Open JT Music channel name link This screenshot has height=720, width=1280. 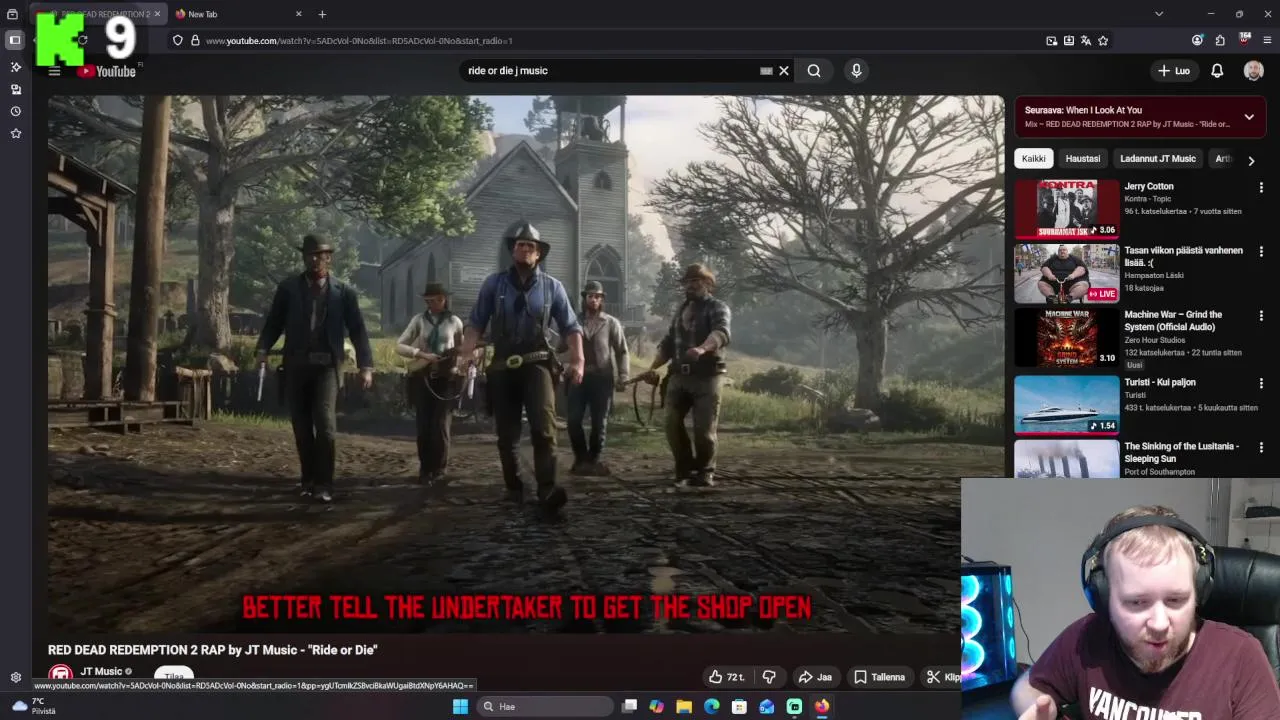click(x=101, y=671)
